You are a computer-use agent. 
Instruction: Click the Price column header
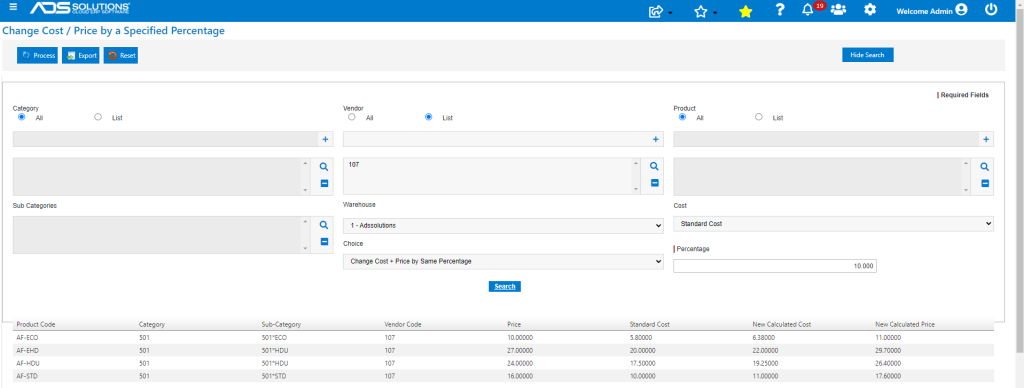point(514,324)
